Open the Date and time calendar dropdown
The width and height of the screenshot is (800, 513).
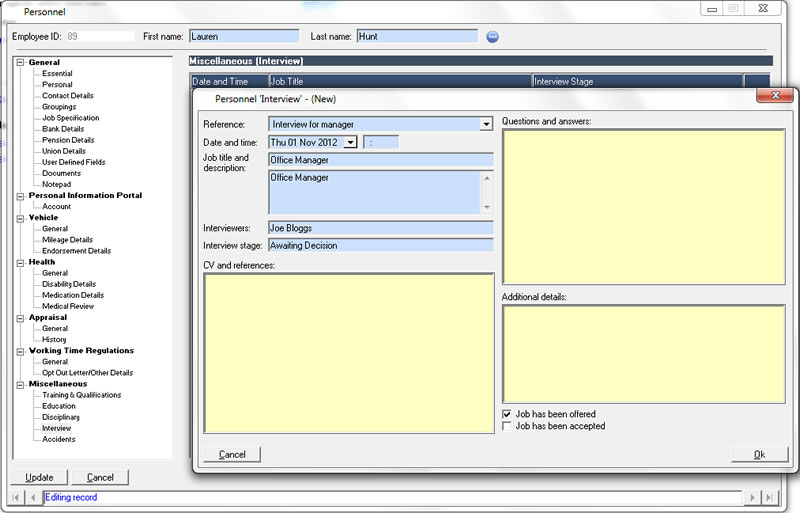point(350,142)
